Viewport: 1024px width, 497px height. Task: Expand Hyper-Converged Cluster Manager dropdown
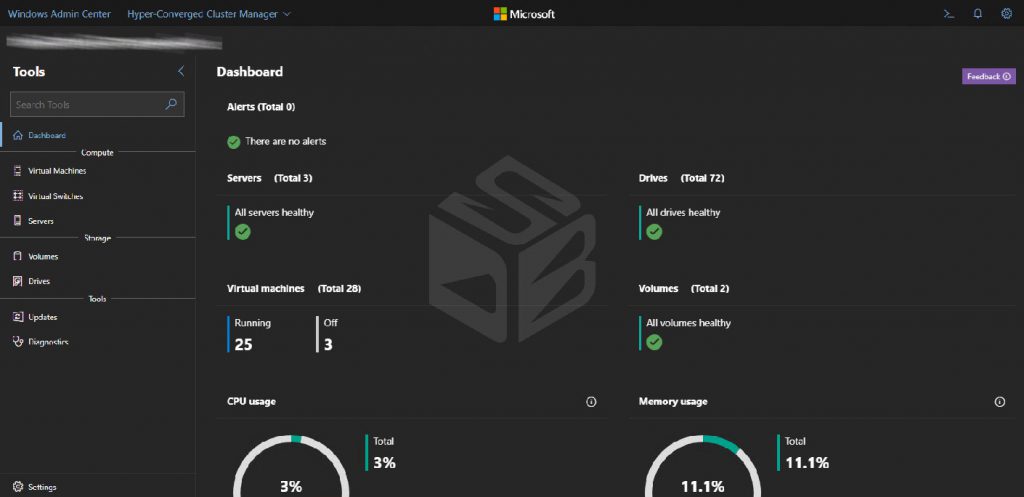click(x=209, y=14)
